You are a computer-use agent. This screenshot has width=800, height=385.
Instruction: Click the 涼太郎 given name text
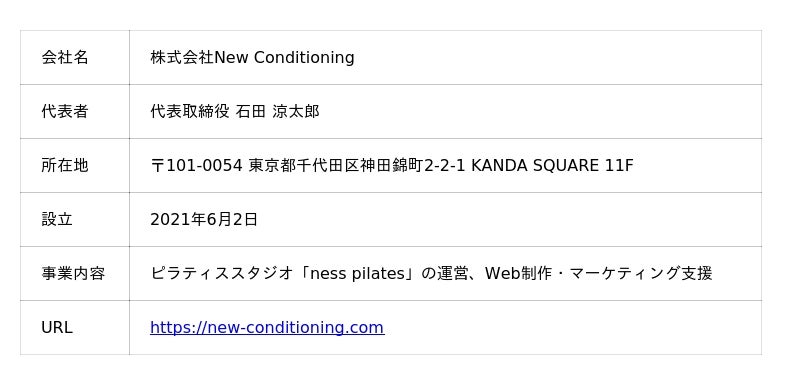click(296, 111)
